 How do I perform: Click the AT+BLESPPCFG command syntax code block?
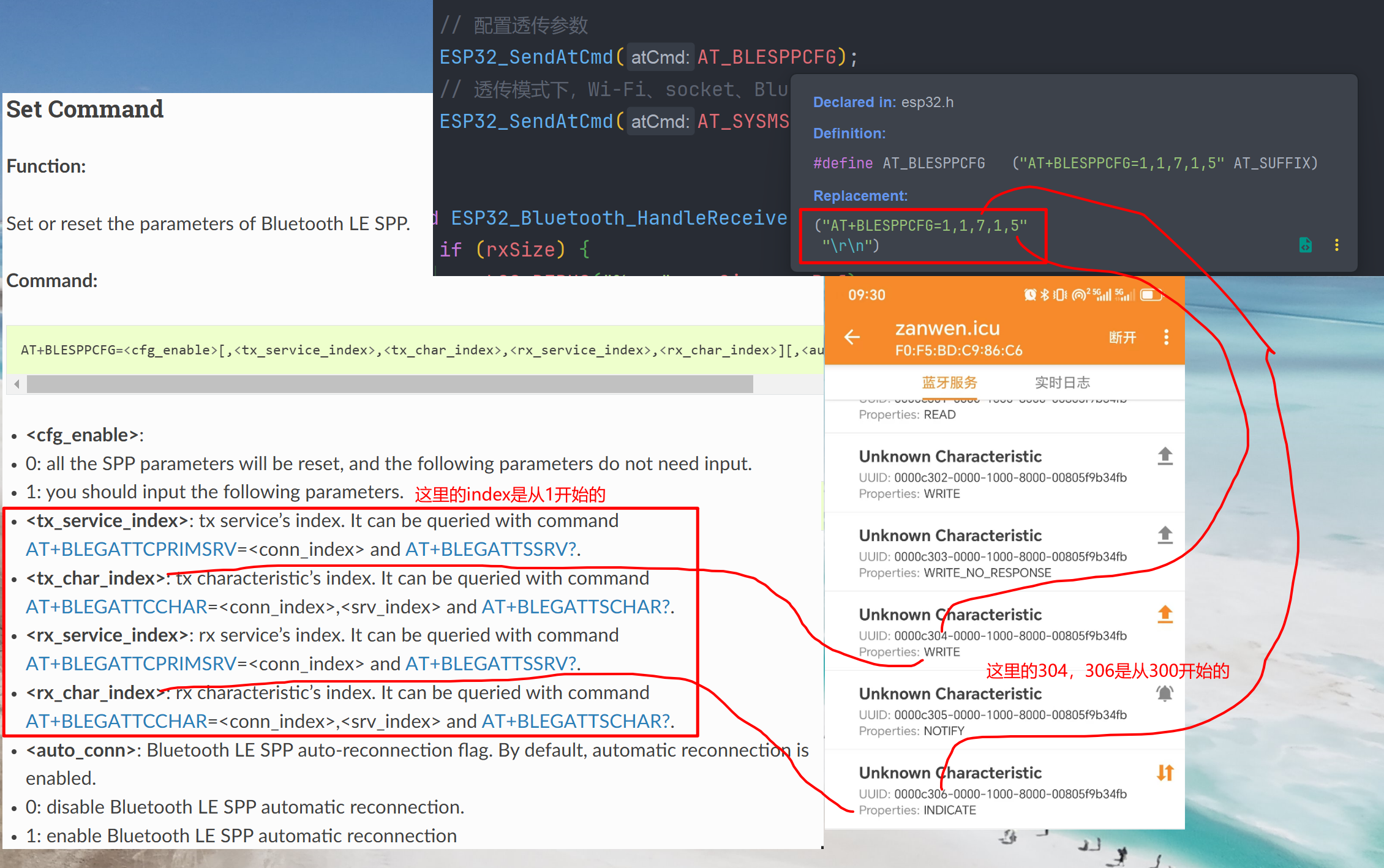click(x=415, y=350)
